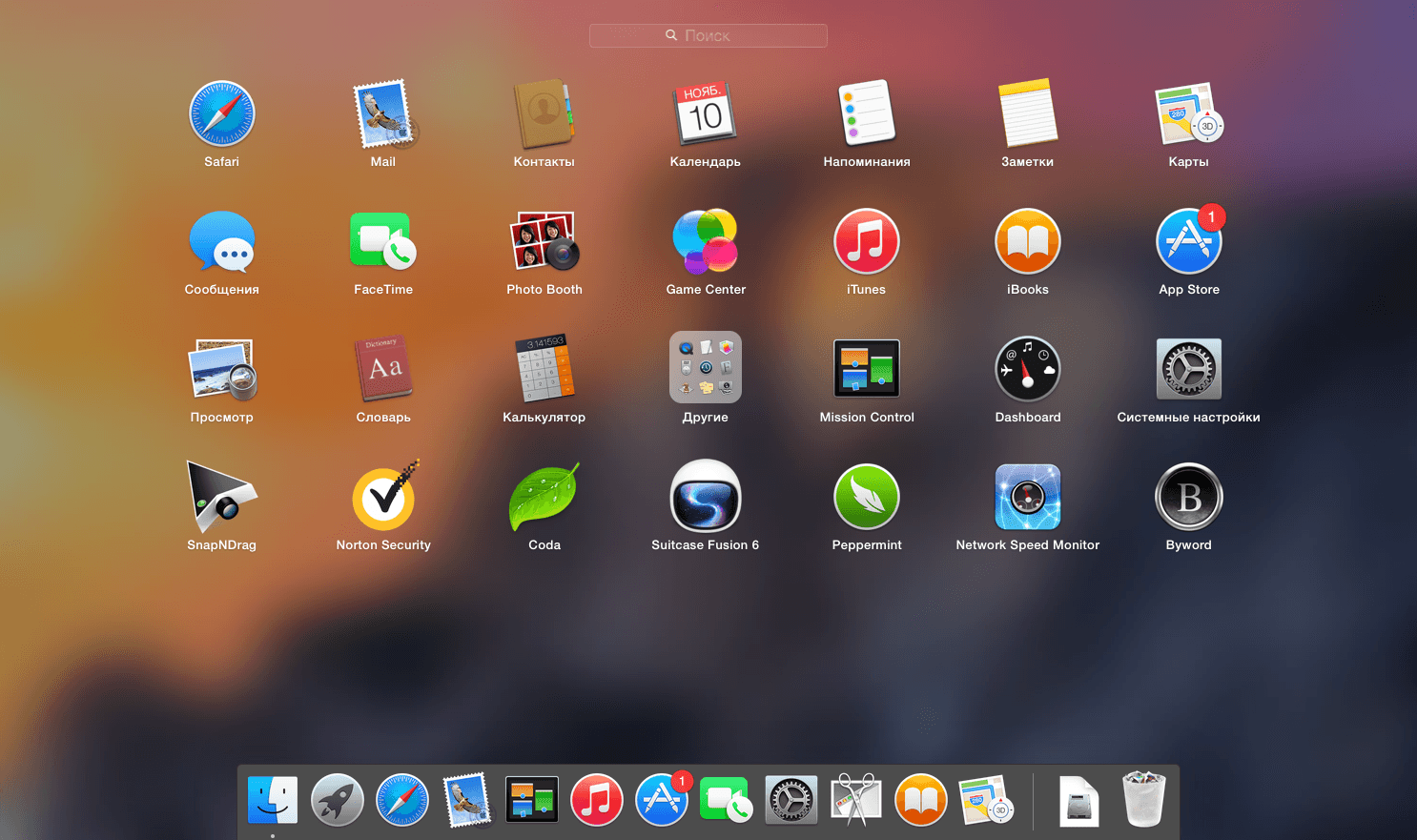Screen dimensions: 1417x840
Task: Open Norton Security
Action: point(383,497)
